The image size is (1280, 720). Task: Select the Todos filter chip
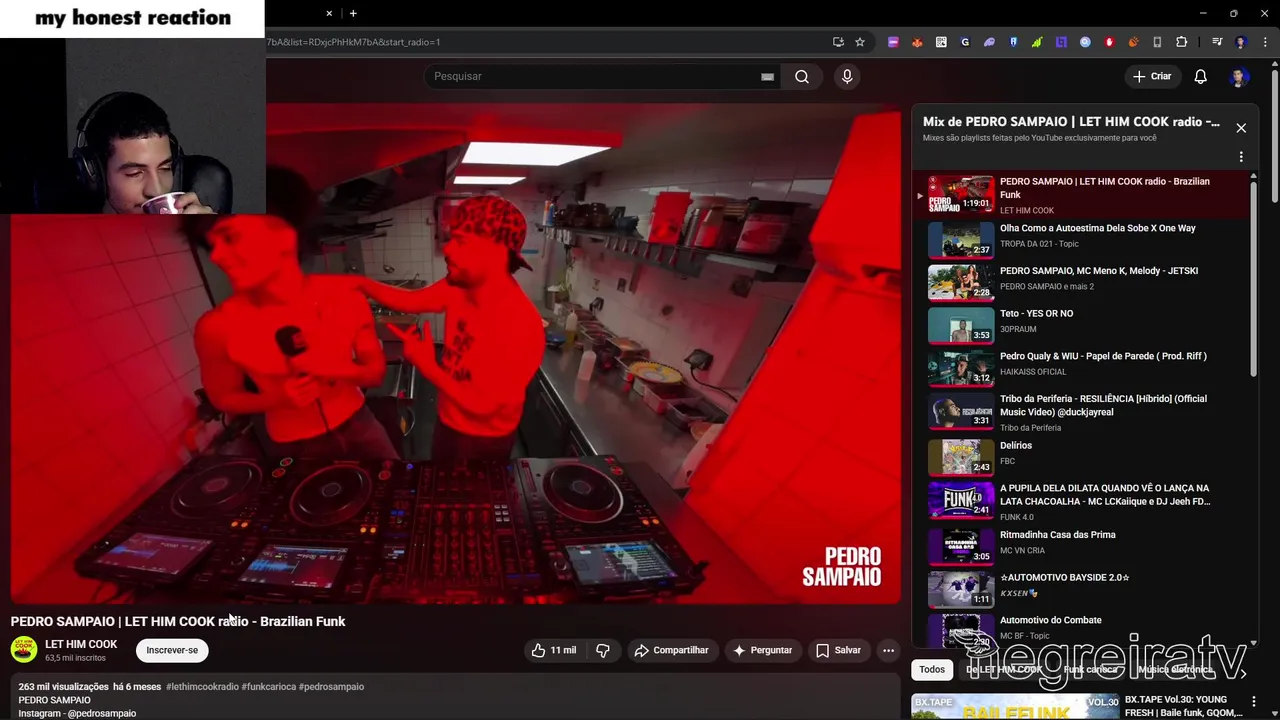pyautogui.click(x=932, y=670)
